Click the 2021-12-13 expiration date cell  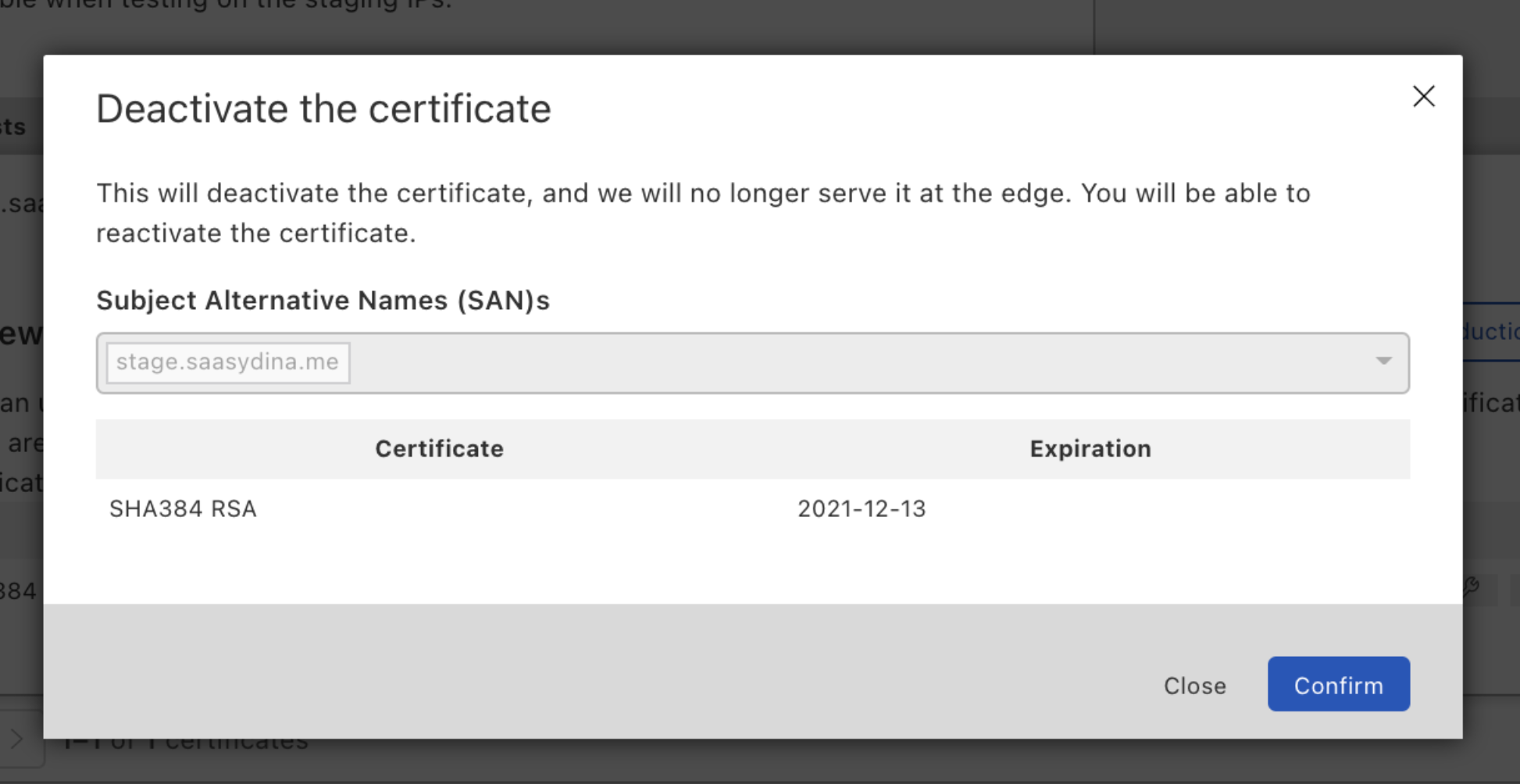point(862,509)
